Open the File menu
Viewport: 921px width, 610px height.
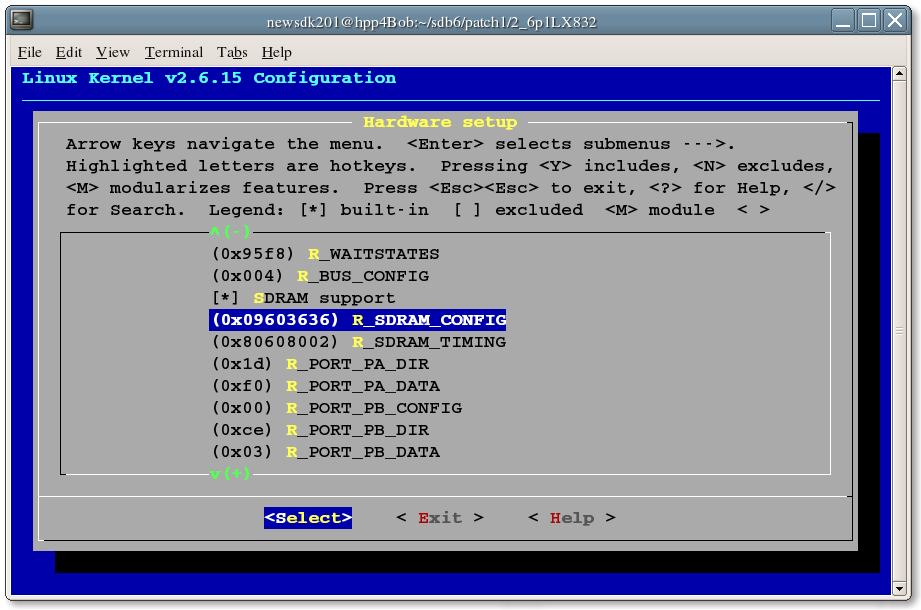(29, 52)
